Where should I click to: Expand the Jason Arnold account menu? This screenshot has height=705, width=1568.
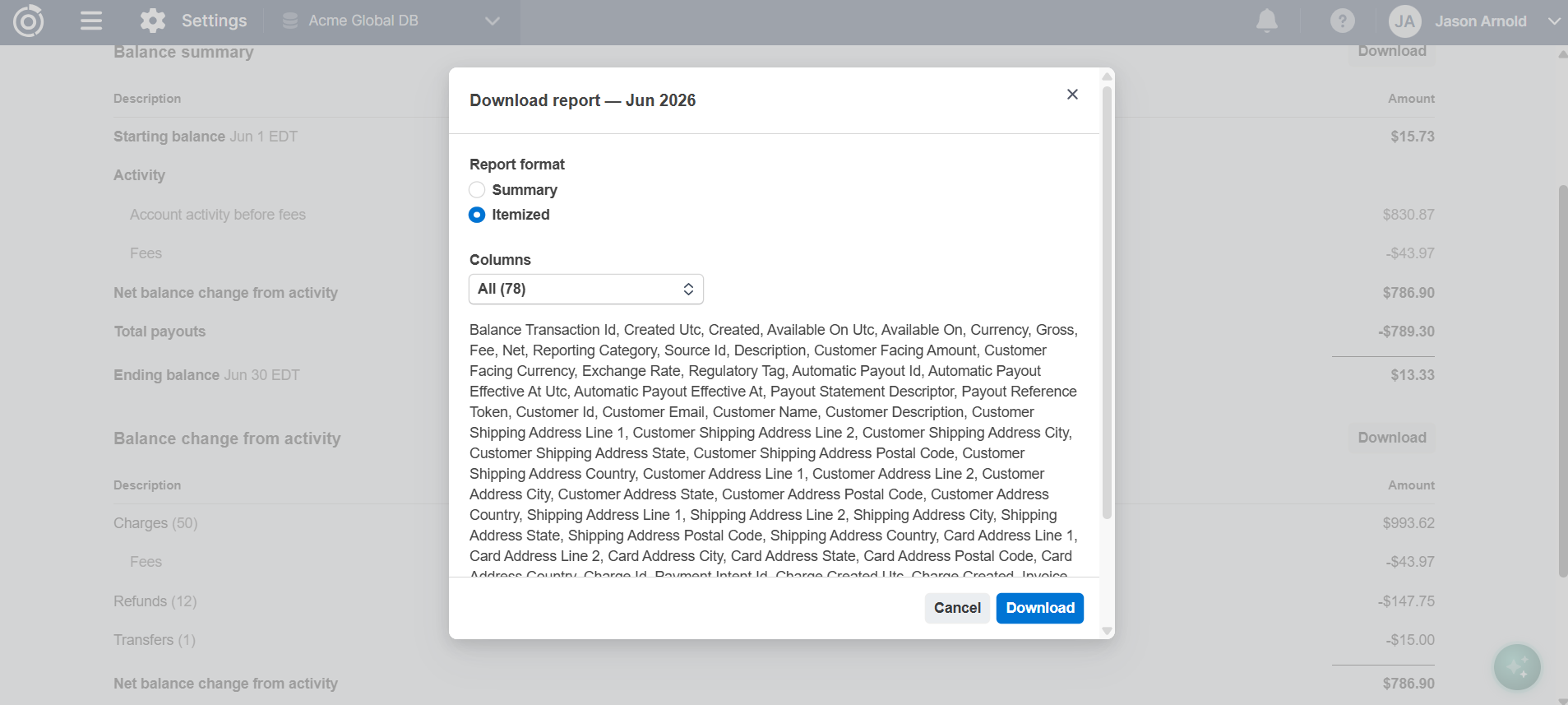pos(1553,21)
